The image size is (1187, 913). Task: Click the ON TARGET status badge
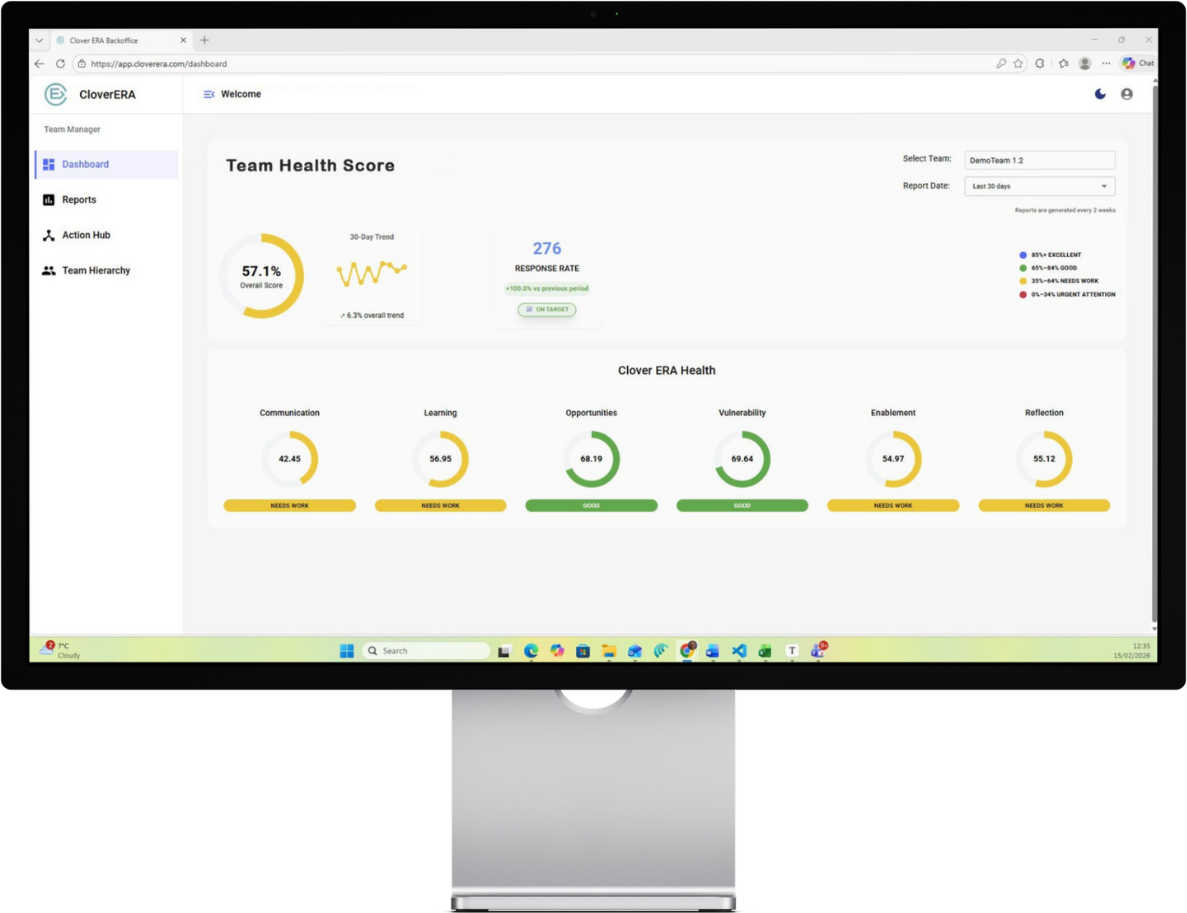(546, 310)
